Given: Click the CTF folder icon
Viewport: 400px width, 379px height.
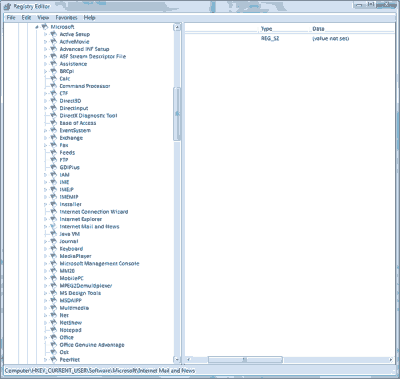Looking at the screenshot, I should point(53,93).
